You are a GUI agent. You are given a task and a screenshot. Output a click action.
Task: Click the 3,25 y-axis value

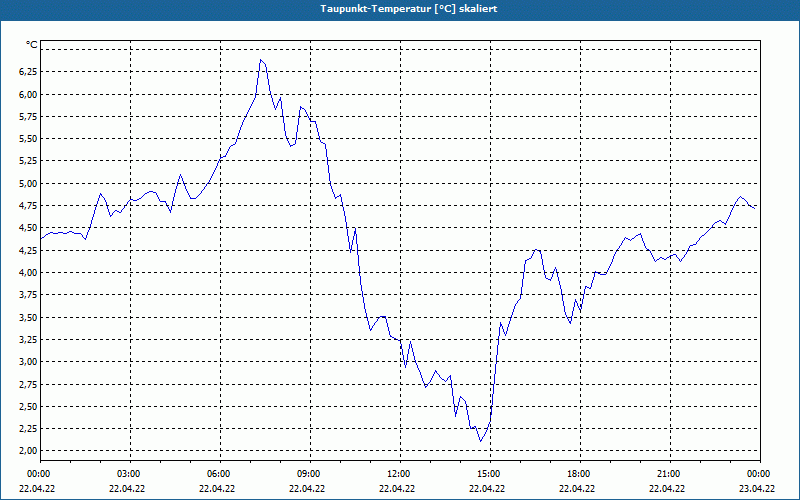tap(28, 339)
